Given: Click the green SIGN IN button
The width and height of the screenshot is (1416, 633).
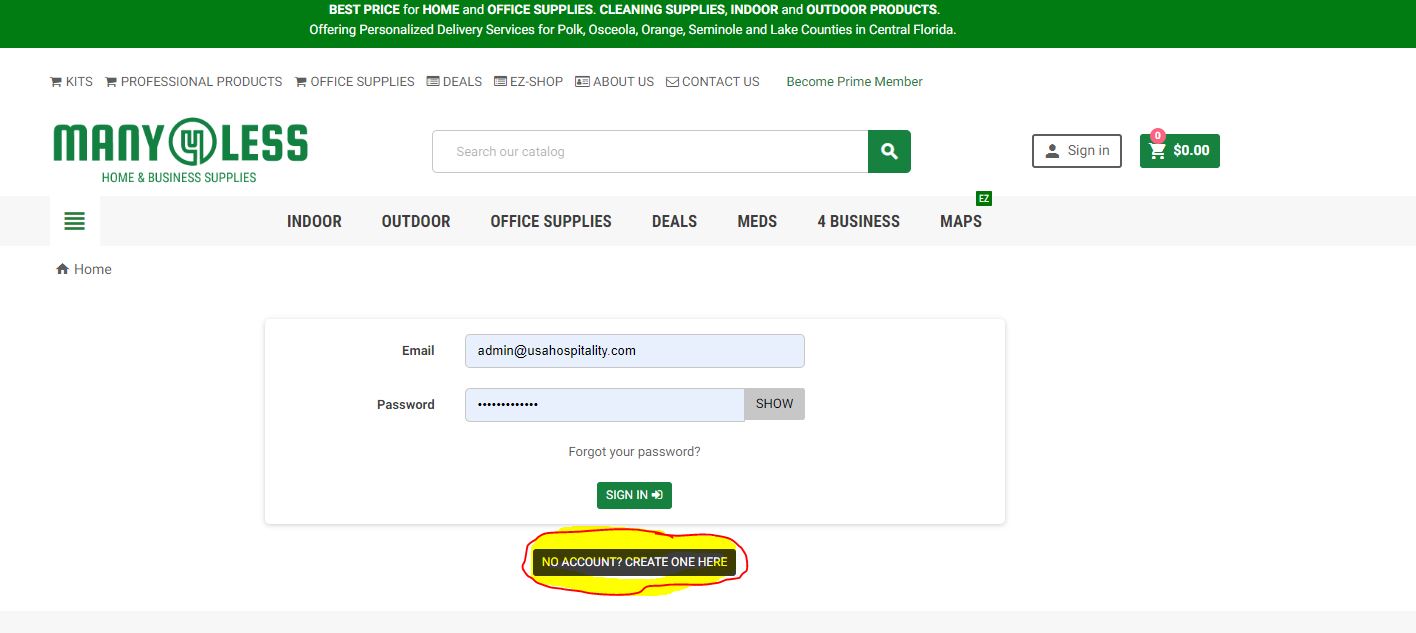Looking at the screenshot, I should (634, 495).
